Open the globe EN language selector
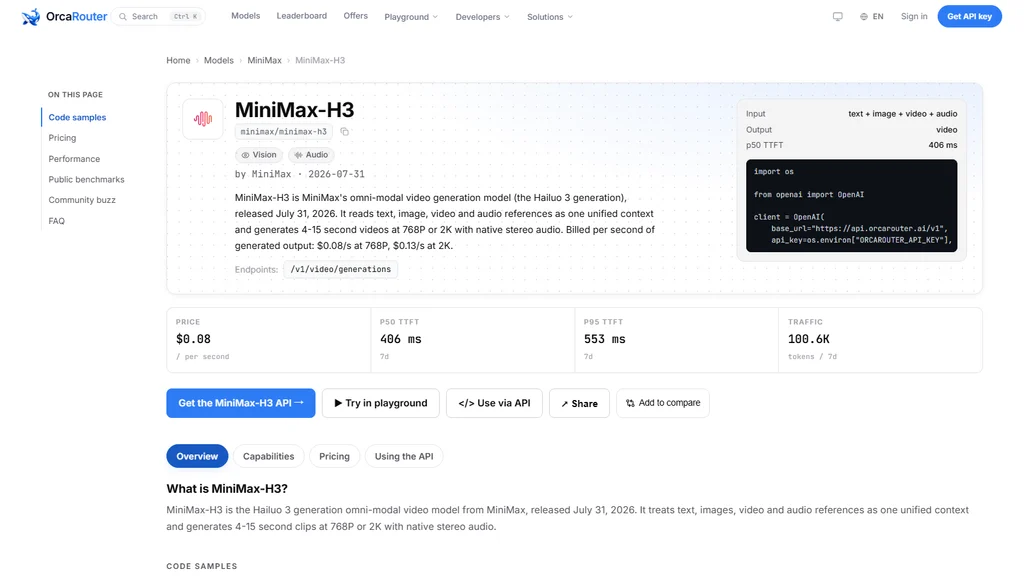Image resolution: width=1024 pixels, height=576 pixels. (872, 16)
